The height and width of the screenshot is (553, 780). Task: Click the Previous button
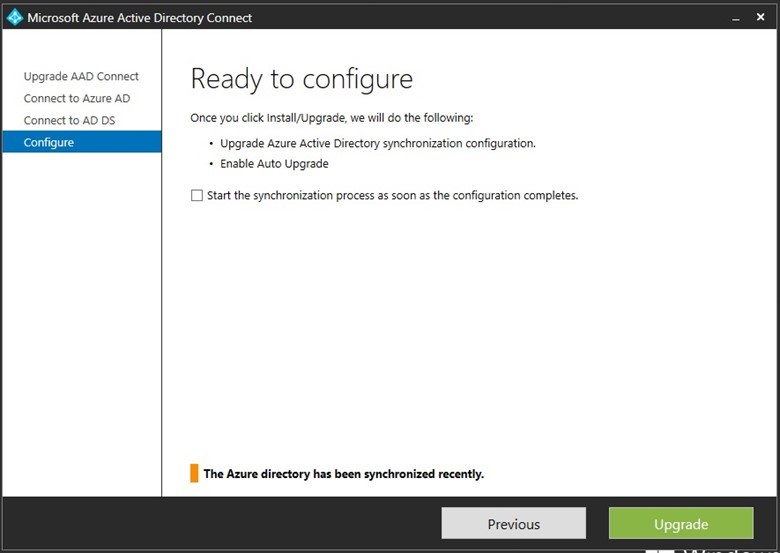coord(513,523)
